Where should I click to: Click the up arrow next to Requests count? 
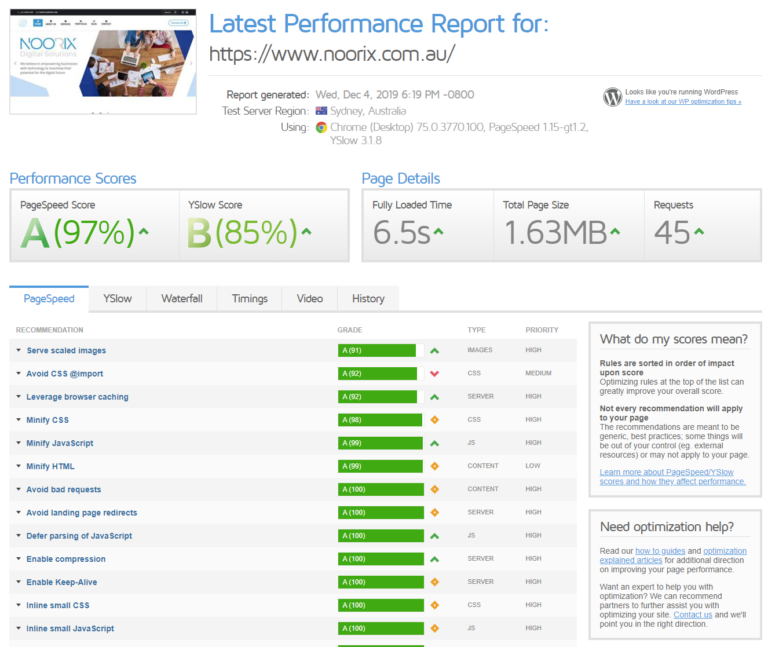[700, 232]
